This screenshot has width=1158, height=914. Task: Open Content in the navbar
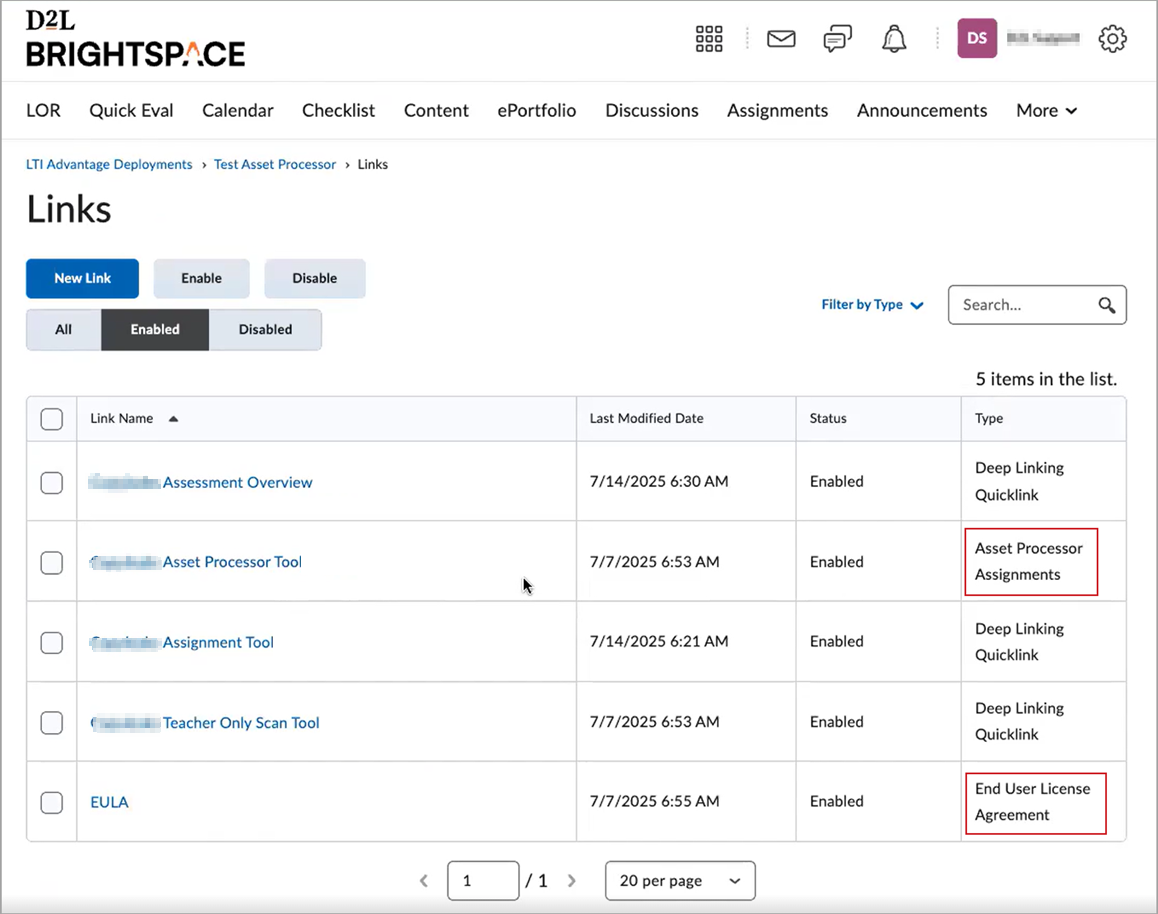[x=436, y=111]
